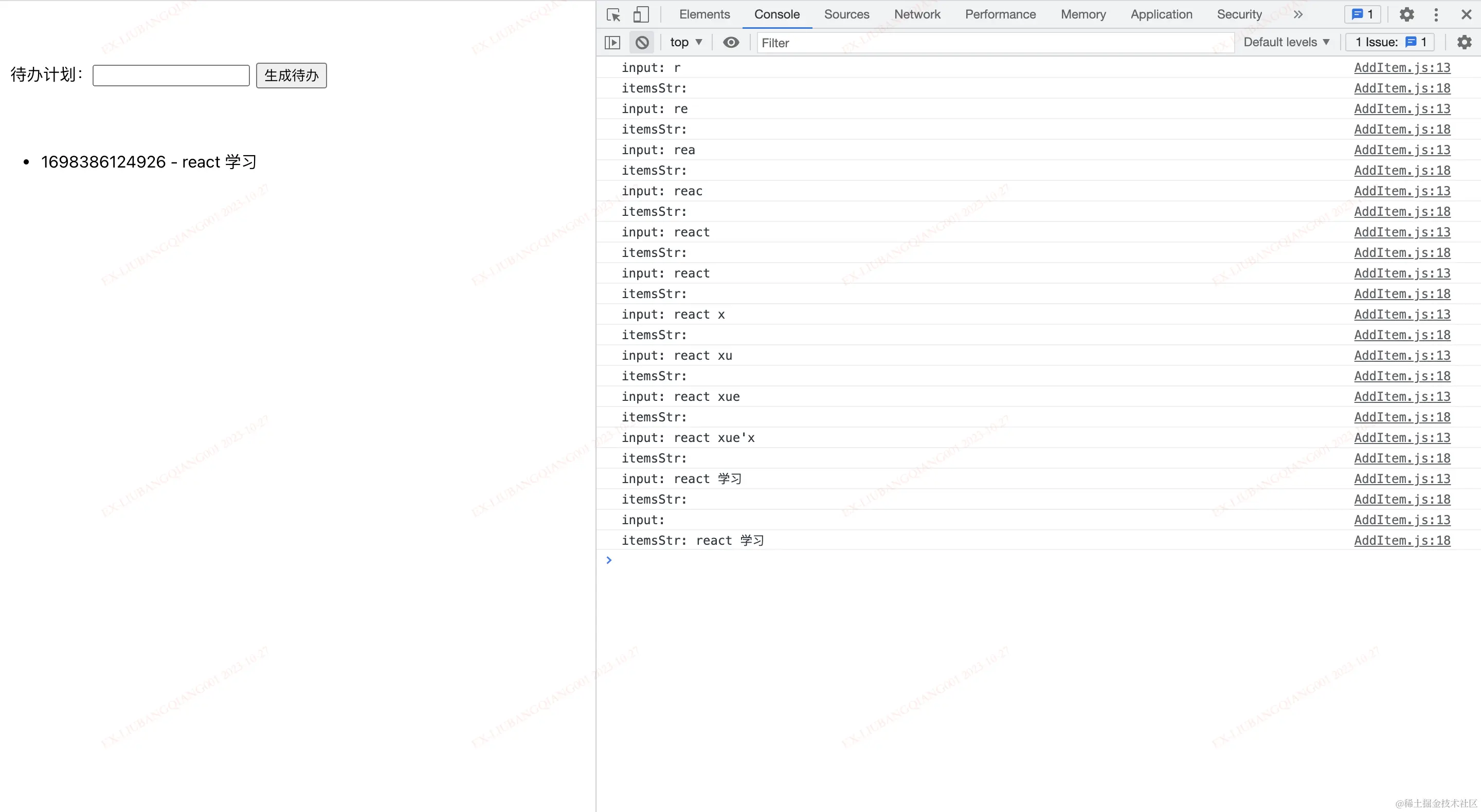Viewport: 1481px width, 812px height.
Task: Open the Default levels dropdown
Action: (1286, 43)
